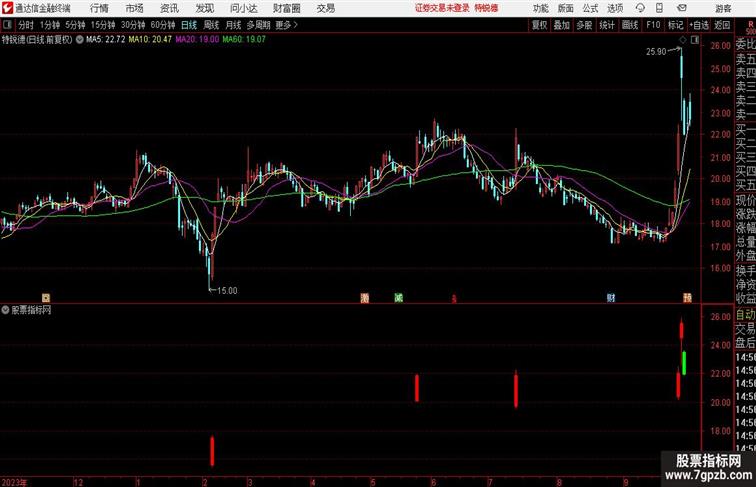Open the 版面 menu
This screenshot has width=756, height=487.
pos(566,8)
